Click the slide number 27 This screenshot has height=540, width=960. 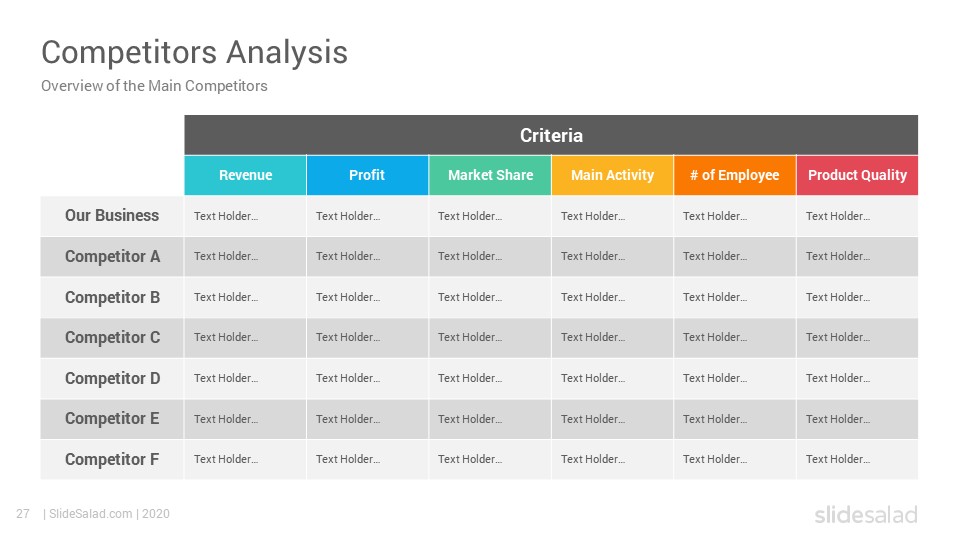click(x=23, y=514)
